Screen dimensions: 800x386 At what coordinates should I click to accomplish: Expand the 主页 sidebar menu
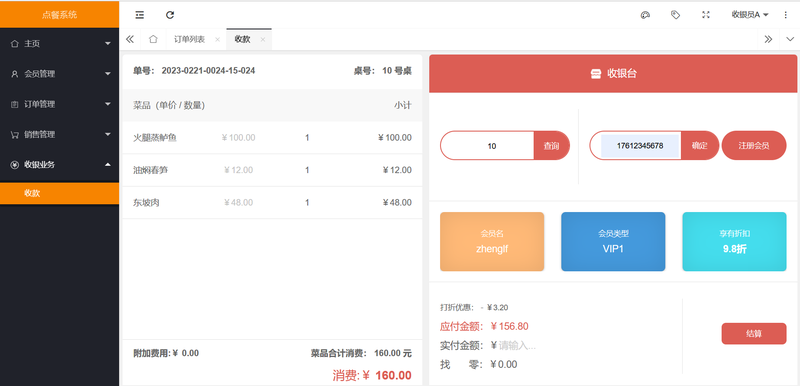pos(60,44)
